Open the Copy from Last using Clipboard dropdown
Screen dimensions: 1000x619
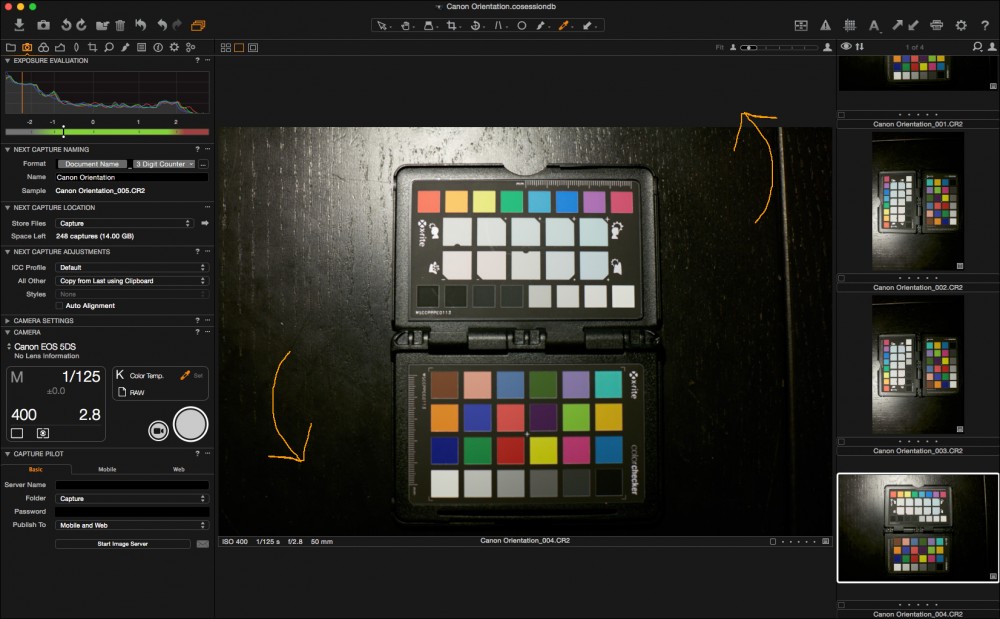coord(132,280)
